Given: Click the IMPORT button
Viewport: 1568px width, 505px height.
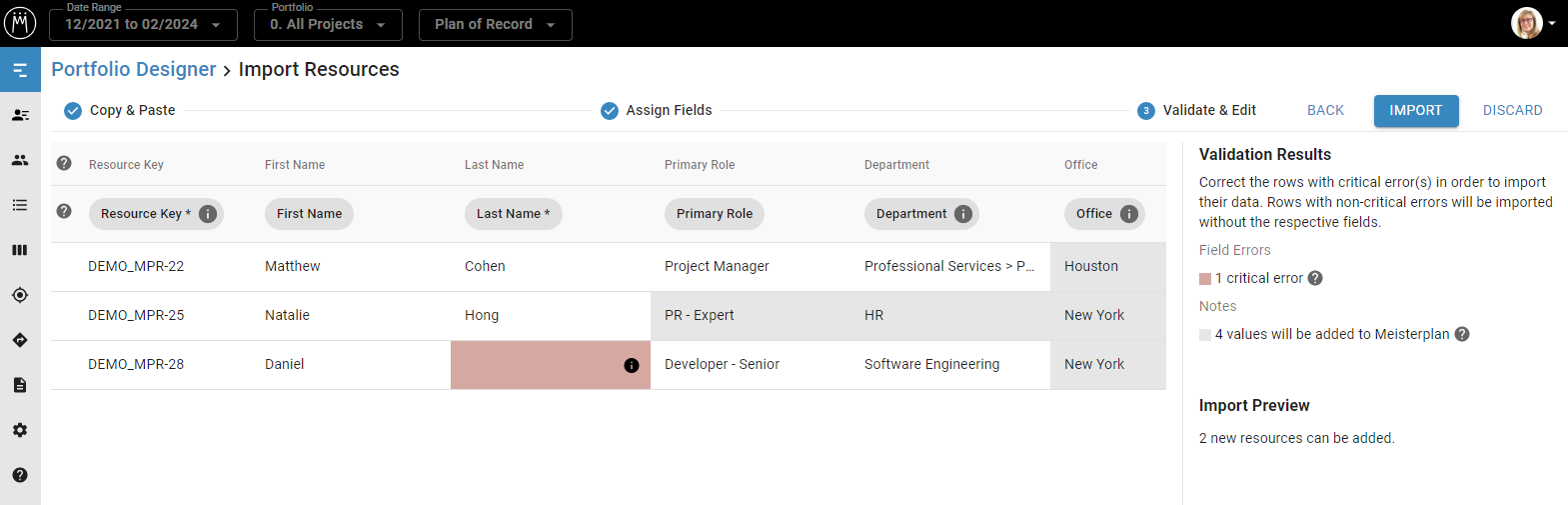Looking at the screenshot, I should pos(1415,110).
